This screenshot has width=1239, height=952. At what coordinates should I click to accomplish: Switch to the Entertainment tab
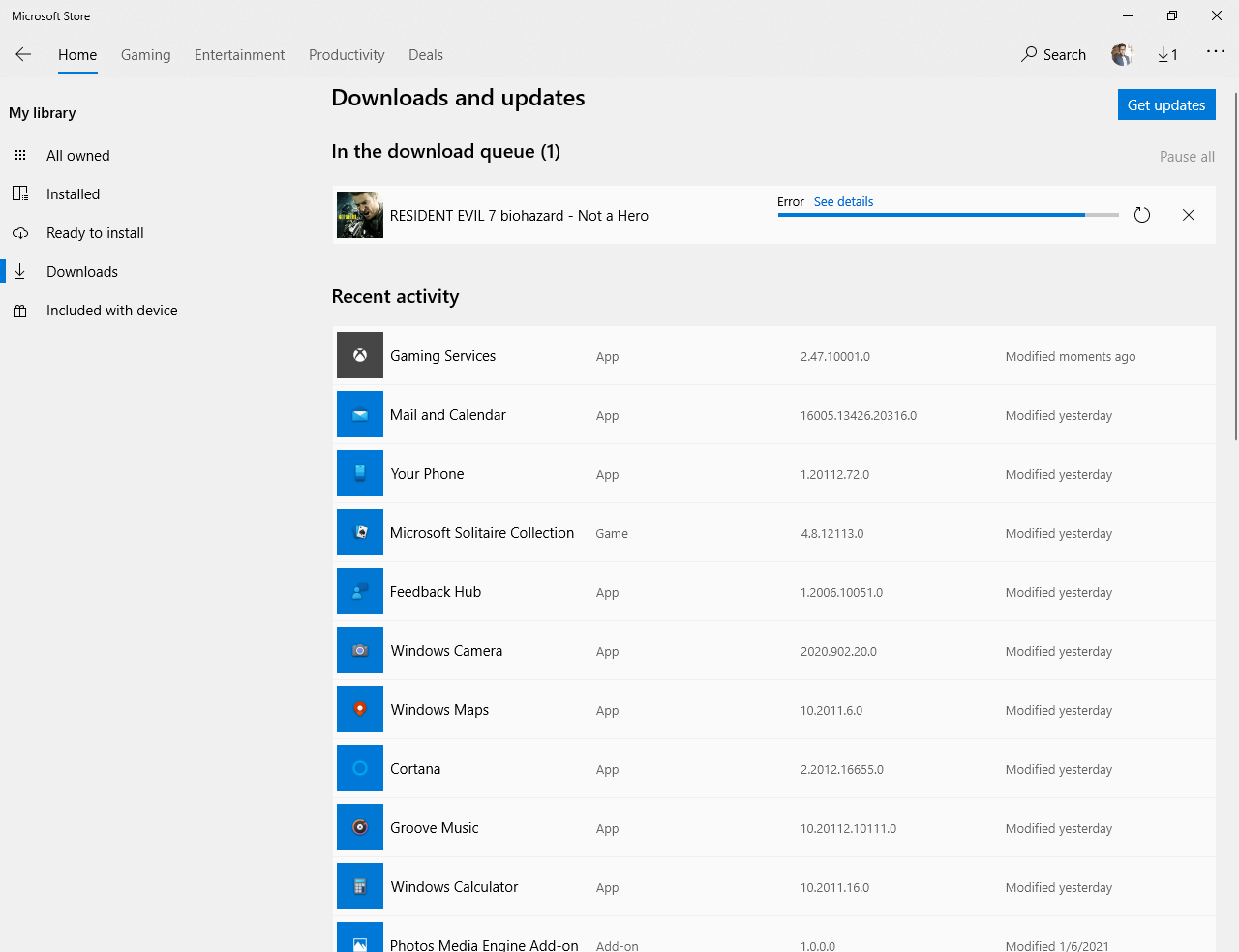click(x=240, y=54)
